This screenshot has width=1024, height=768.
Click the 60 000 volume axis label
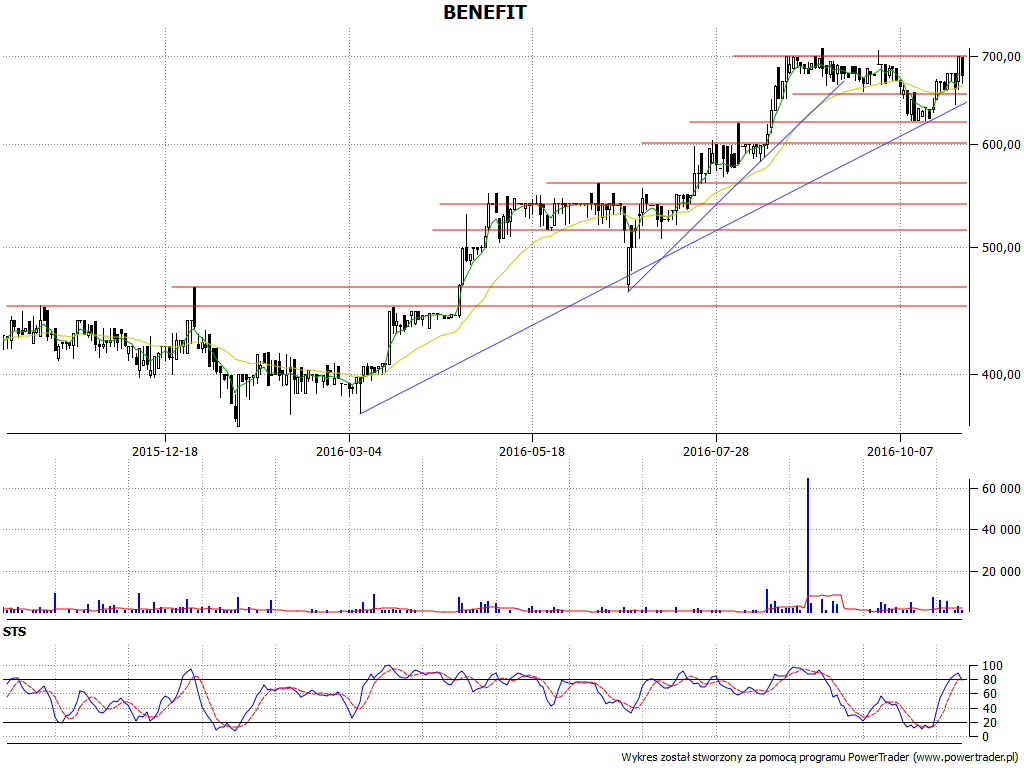pos(1000,488)
